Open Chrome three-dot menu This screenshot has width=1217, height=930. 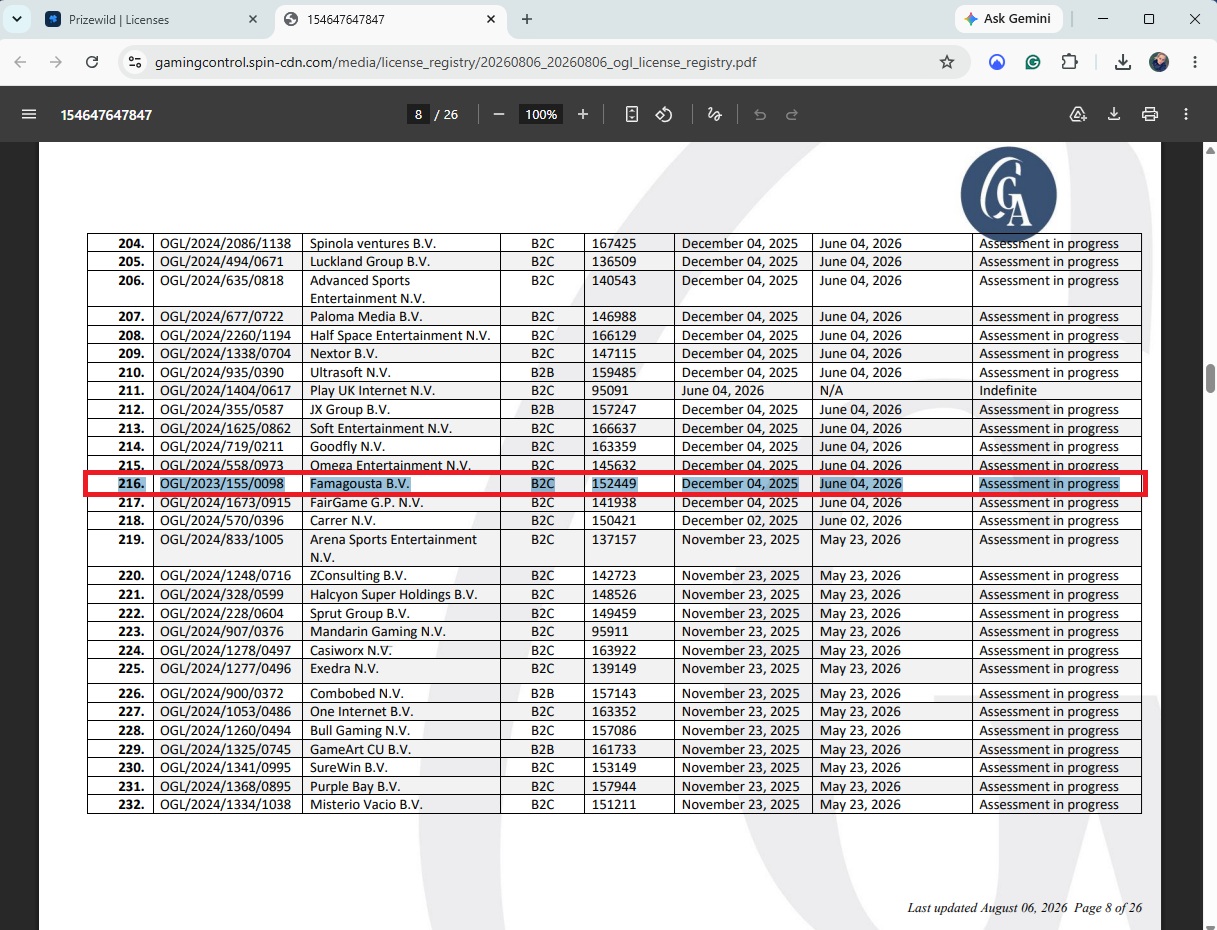(x=1195, y=62)
